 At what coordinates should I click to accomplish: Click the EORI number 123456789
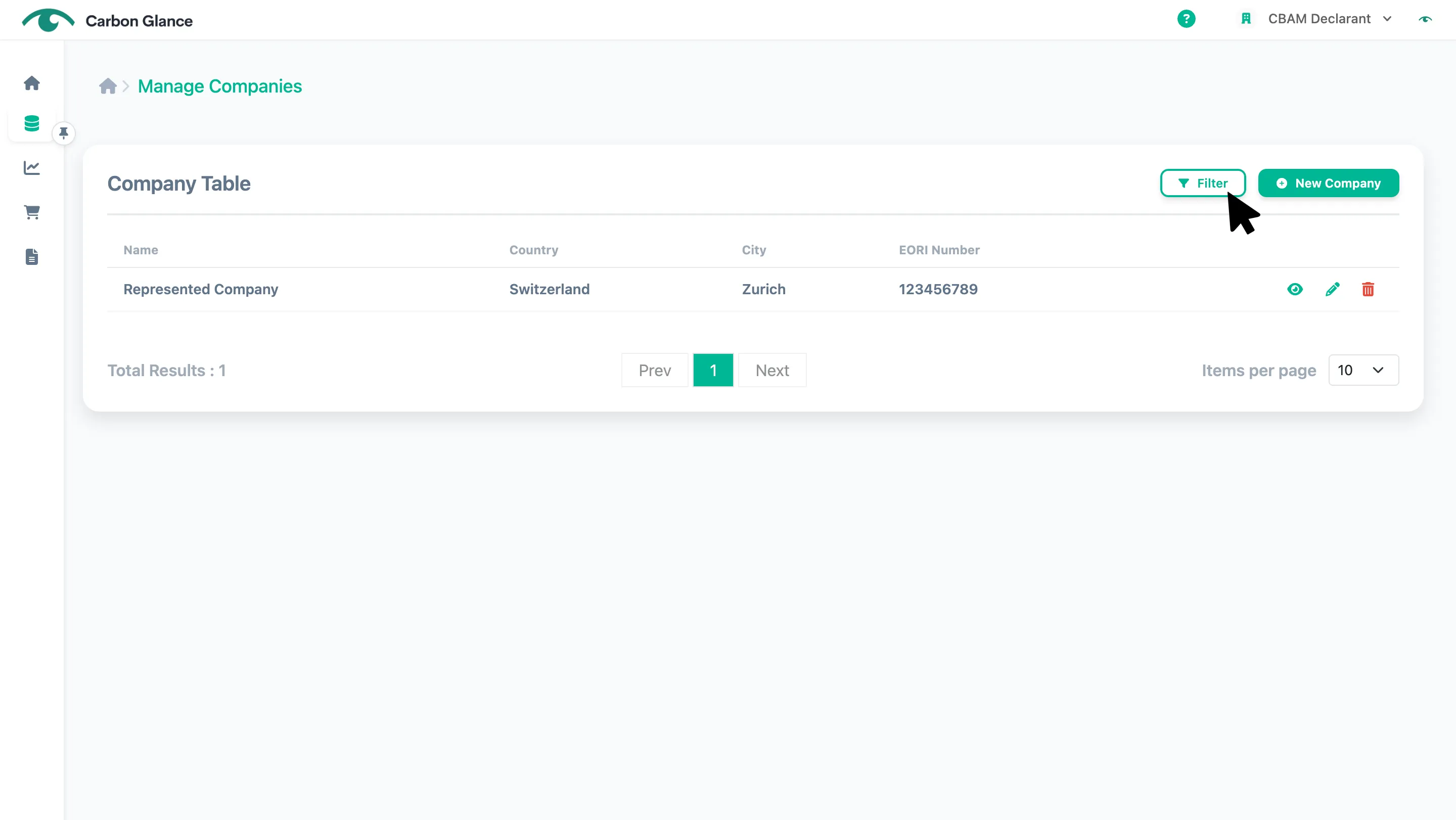(938, 289)
